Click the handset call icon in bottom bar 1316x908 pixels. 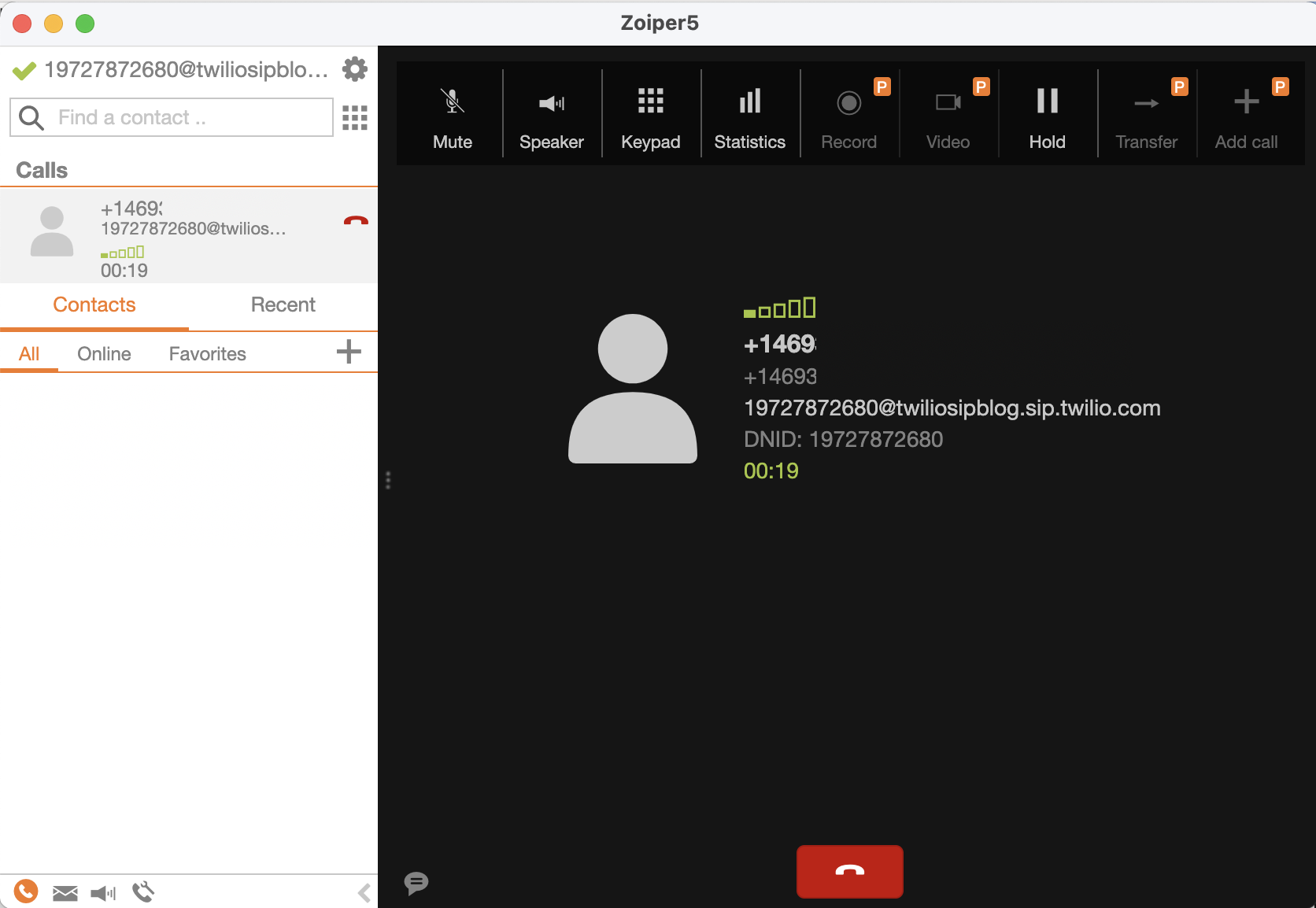(143, 892)
